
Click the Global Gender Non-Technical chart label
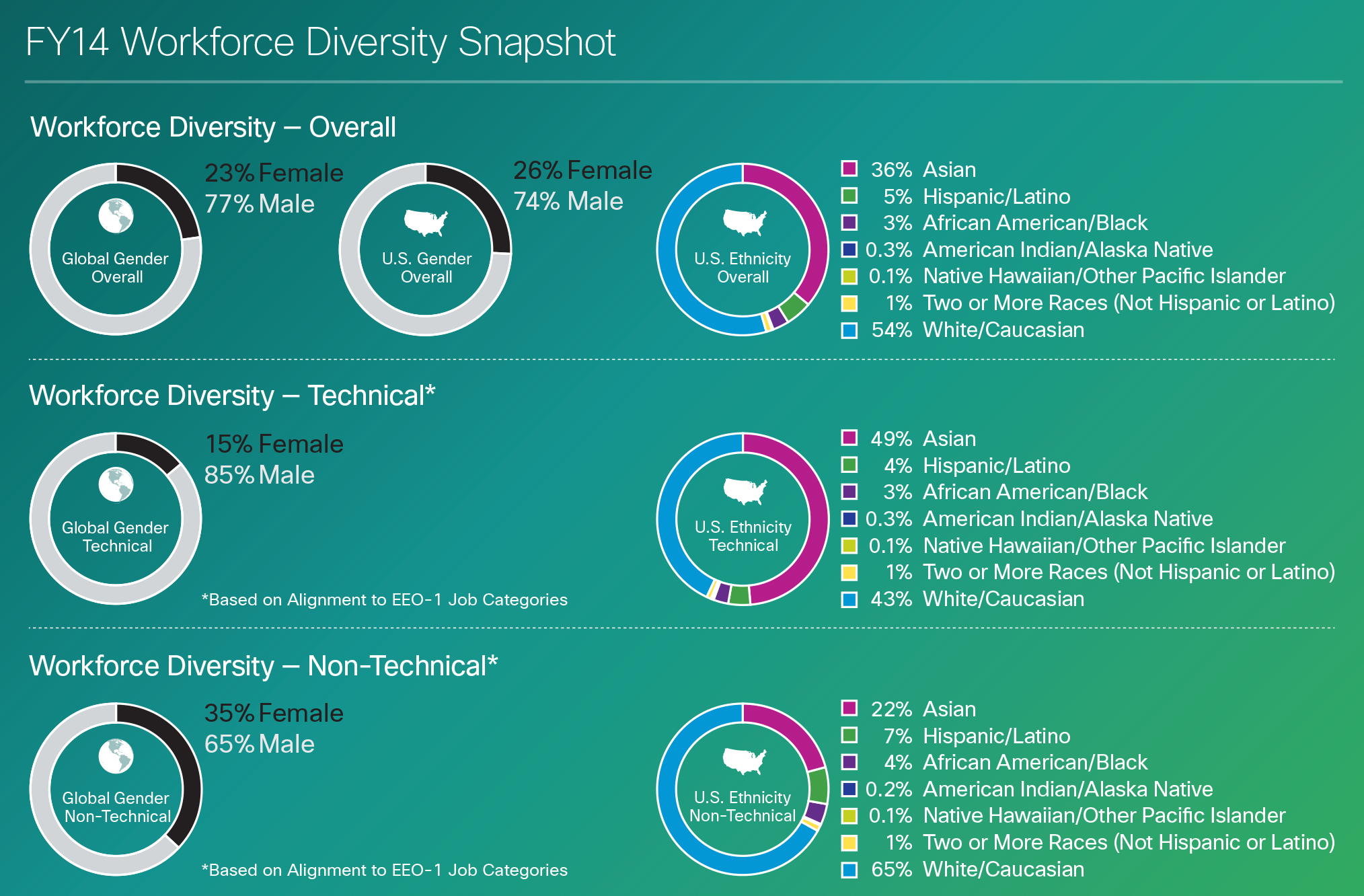click(116, 807)
